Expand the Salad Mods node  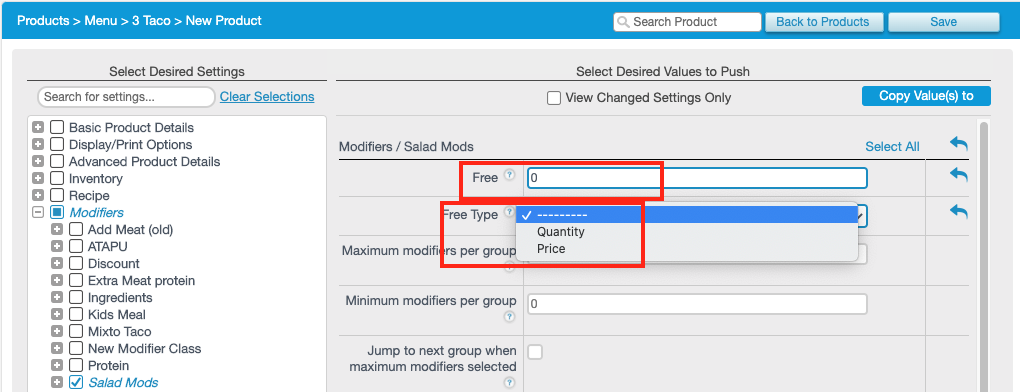[x=57, y=382]
